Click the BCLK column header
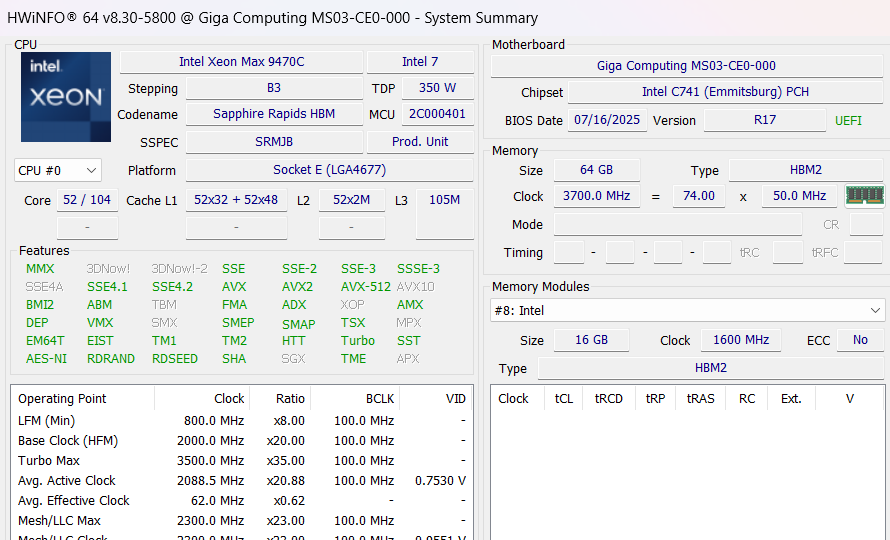This screenshot has height=540, width=890. point(355,399)
